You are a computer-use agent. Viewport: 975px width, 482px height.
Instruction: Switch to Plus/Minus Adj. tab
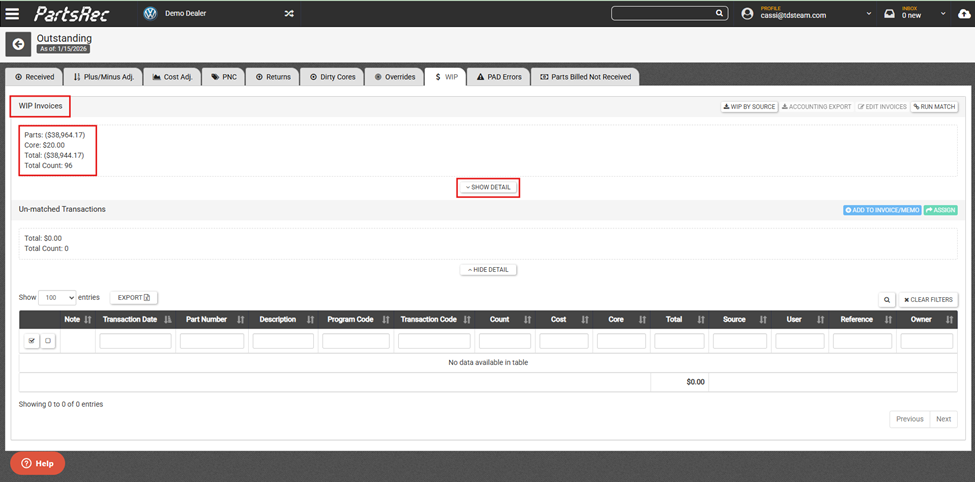click(103, 76)
